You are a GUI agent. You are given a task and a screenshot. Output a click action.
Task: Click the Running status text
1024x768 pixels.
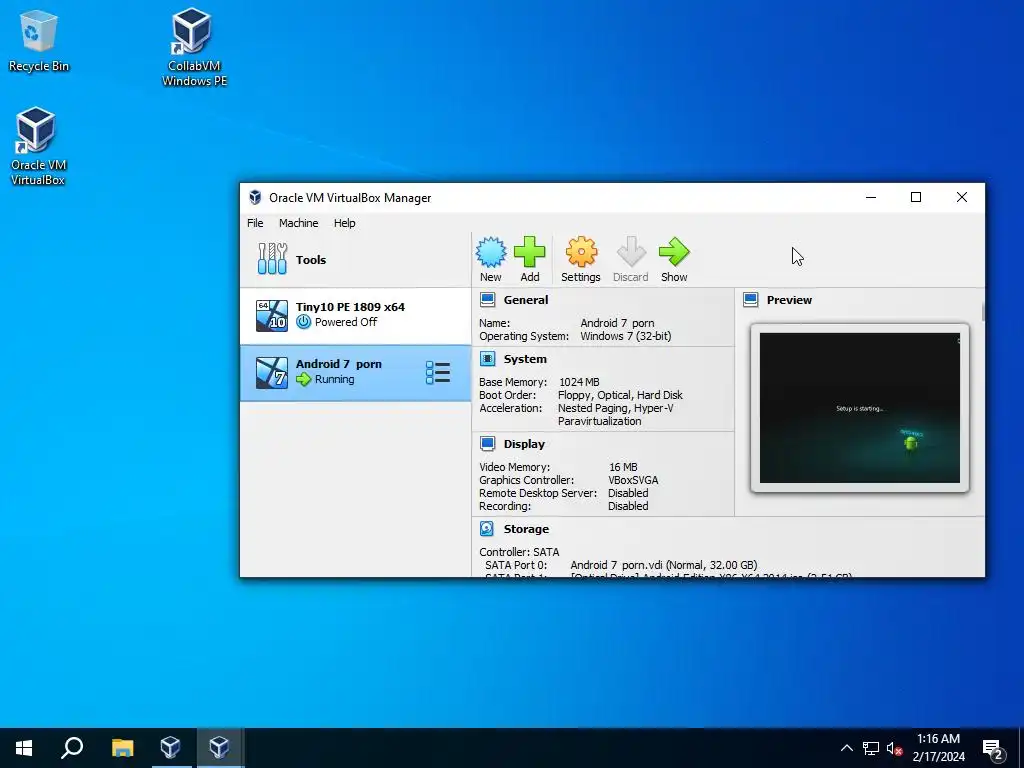[334, 379]
